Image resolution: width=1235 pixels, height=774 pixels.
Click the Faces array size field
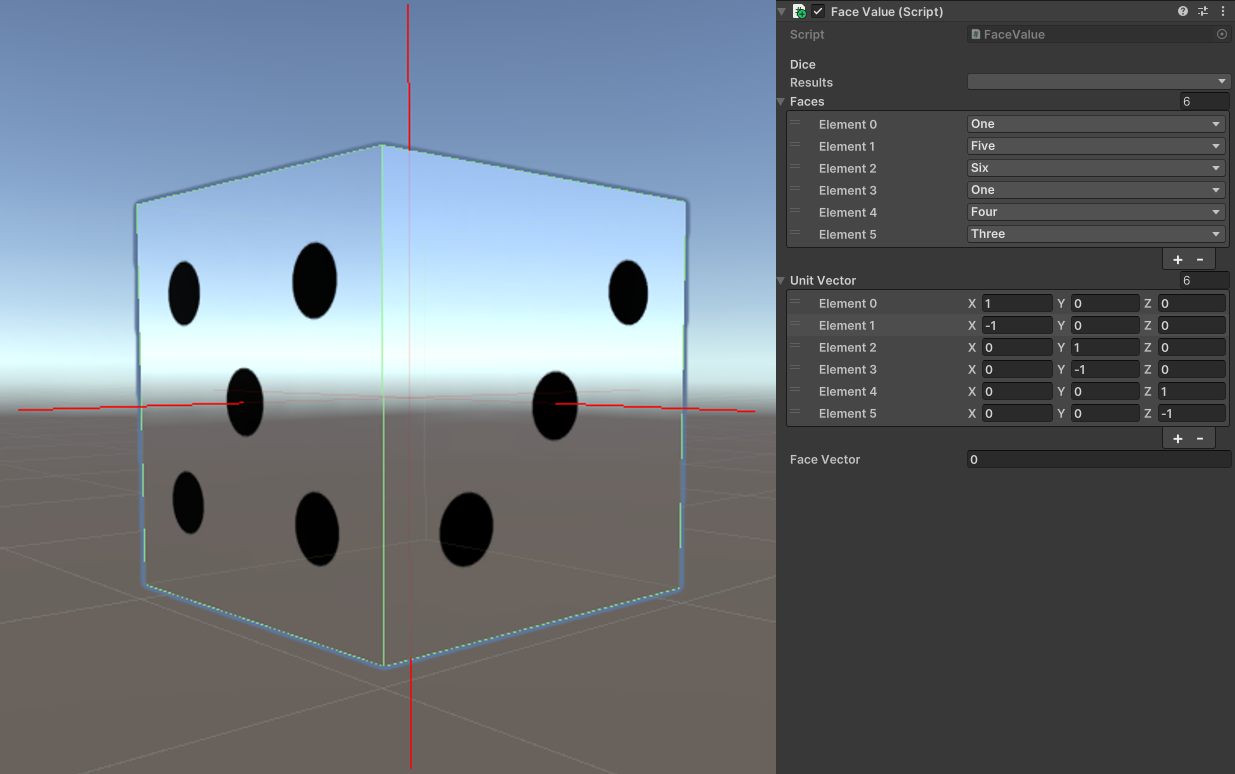1204,101
